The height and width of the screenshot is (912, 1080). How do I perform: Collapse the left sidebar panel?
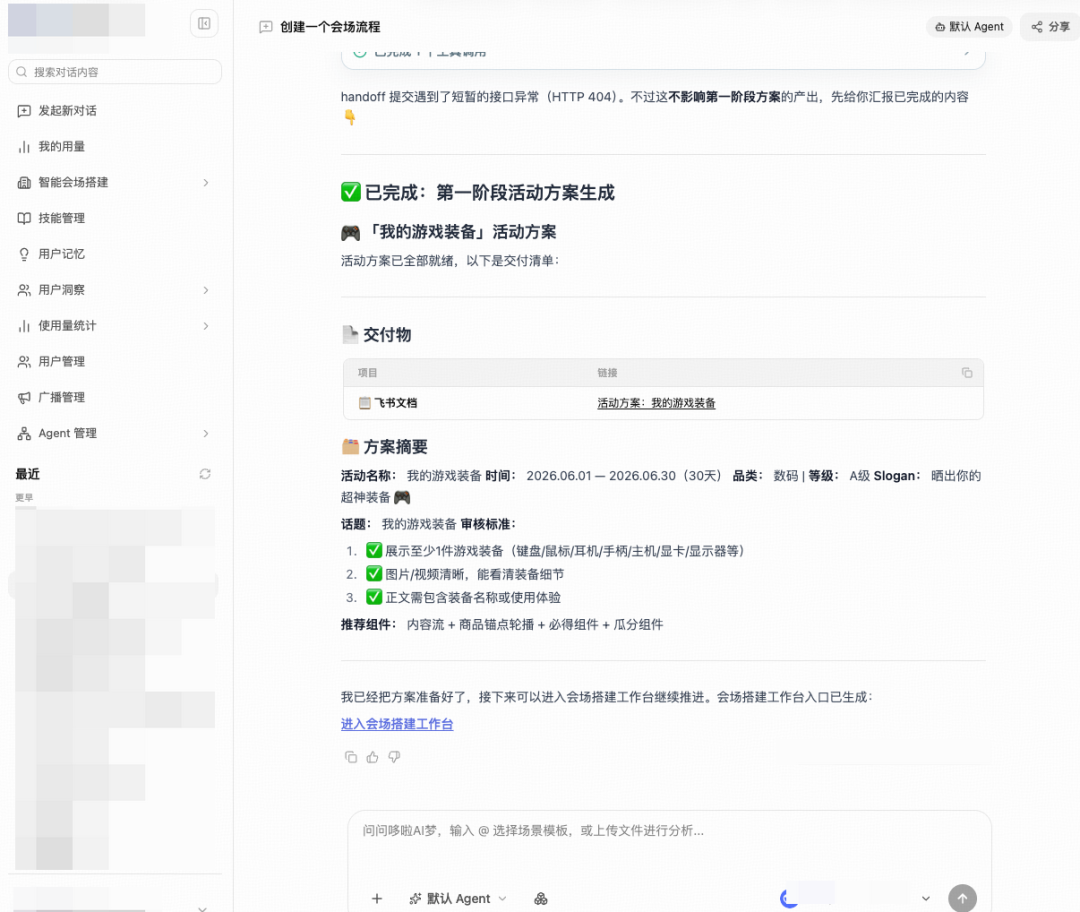pos(204,23)
